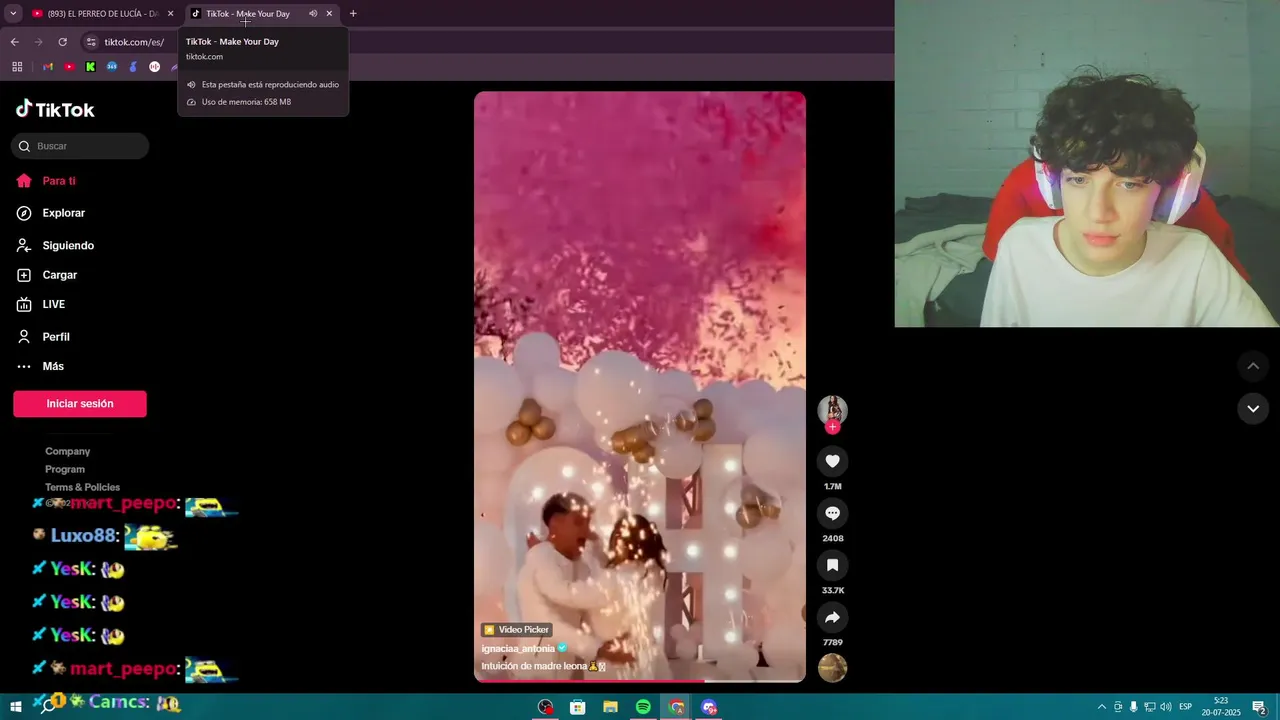This screenshot has width=1280, height=720.
Task: Go back in browser history
Action: pyautogui.click(x=14, y=42)
